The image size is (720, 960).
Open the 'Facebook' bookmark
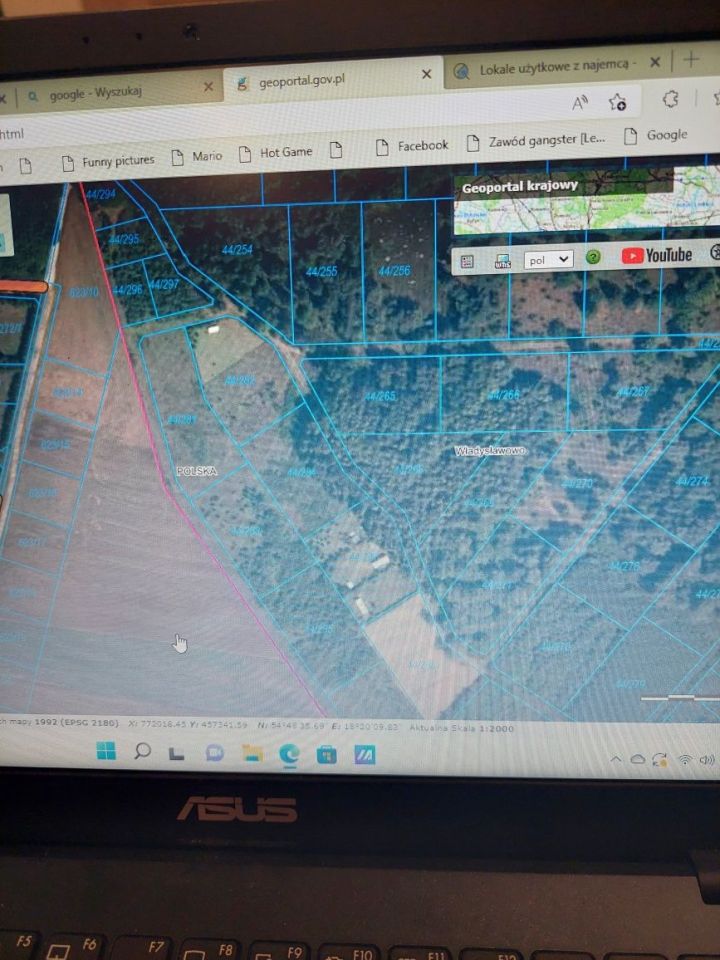(412, 146)
